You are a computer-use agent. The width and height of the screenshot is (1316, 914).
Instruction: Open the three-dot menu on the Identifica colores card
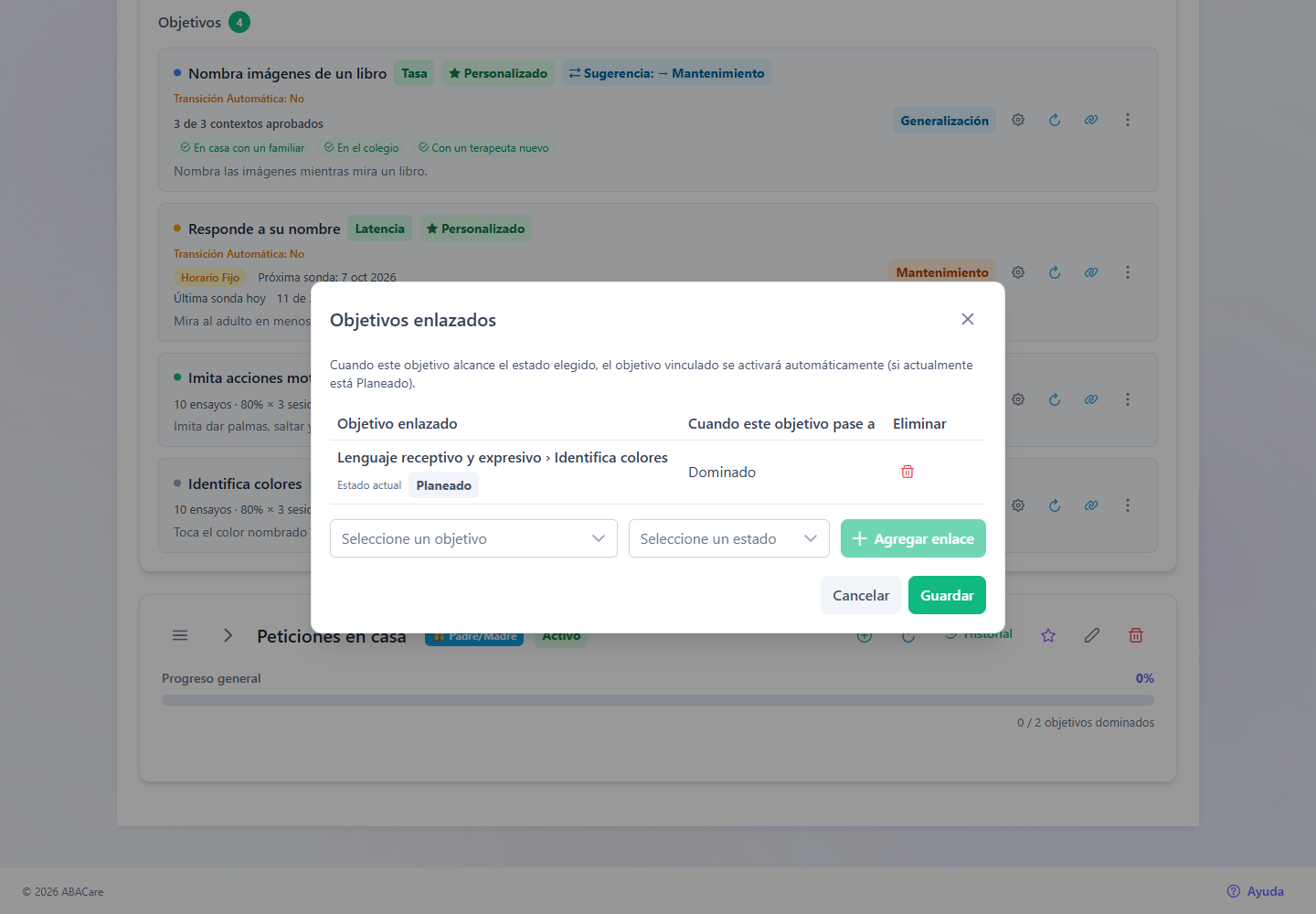[1128, 505]
